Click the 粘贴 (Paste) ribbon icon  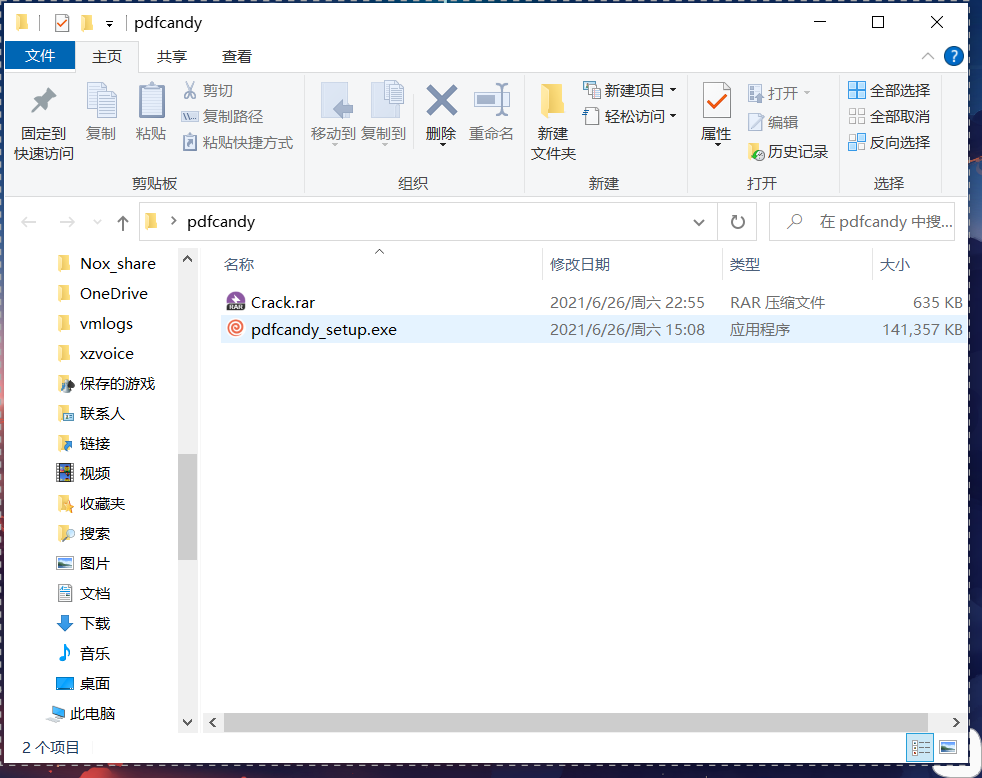tap(151, 112)
